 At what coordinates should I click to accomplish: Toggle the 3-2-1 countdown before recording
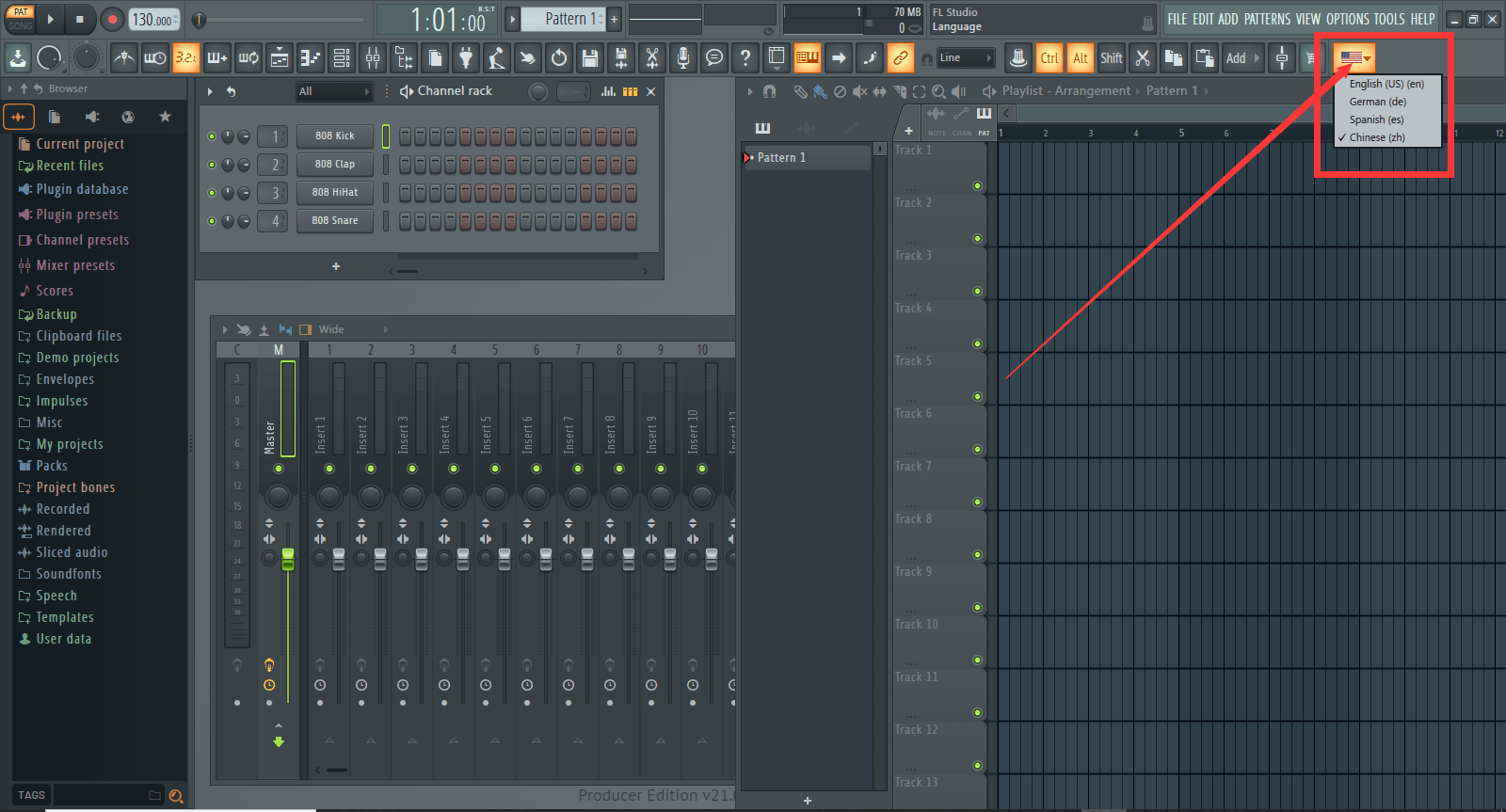click(x=186, y=58)
